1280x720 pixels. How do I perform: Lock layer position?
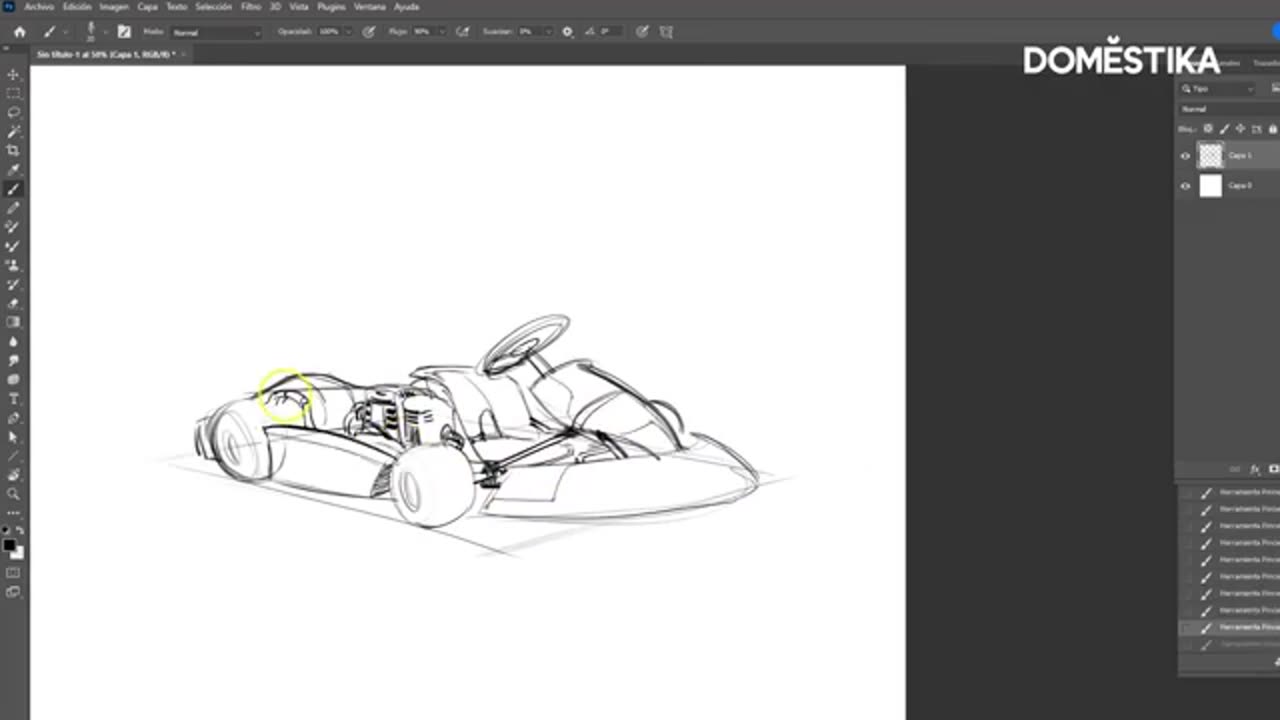(x=1240, y=129)
